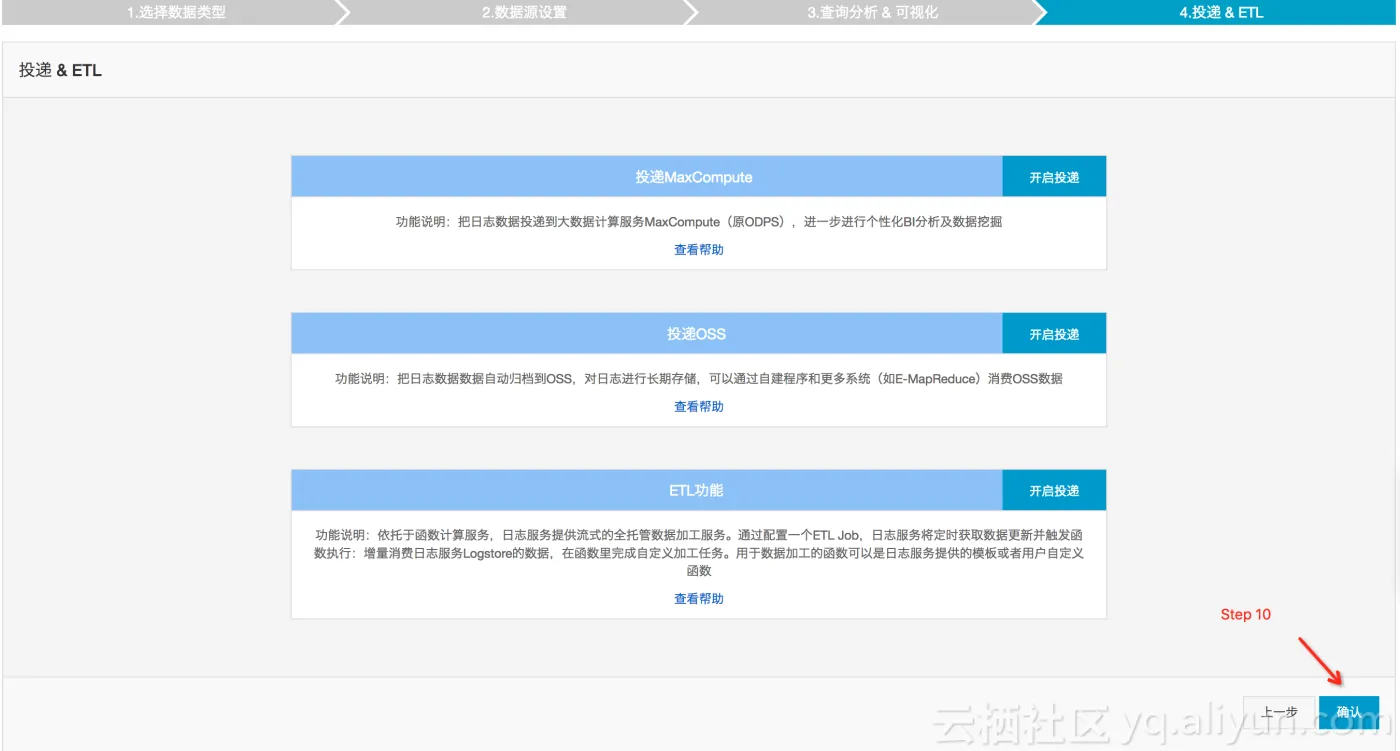Click 开启投递 for 投递MaxCompute

point(1054,177)
